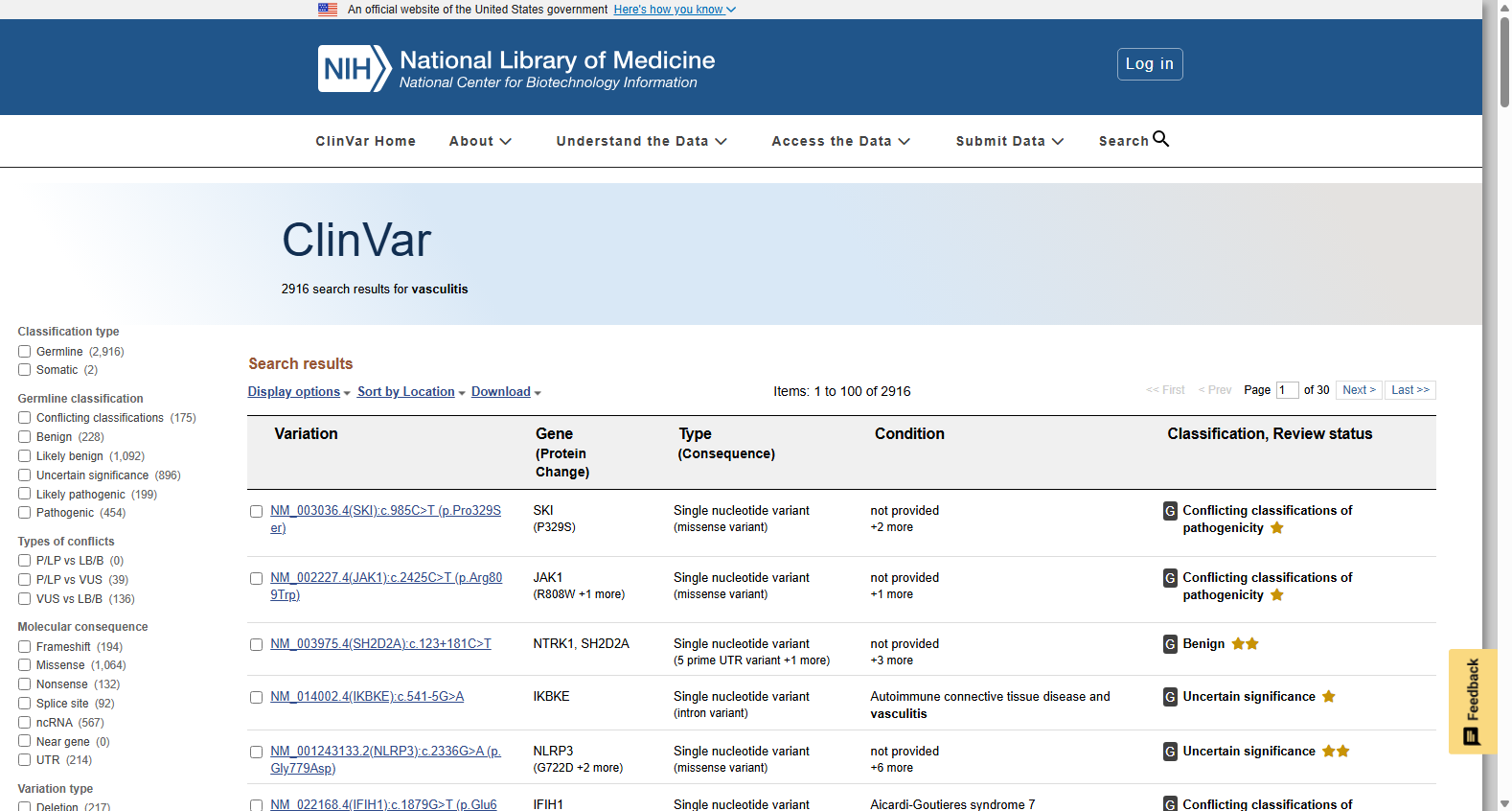Check the Likely benign filter
Screen dimensions: 1512x811
(x=25, y=456)
